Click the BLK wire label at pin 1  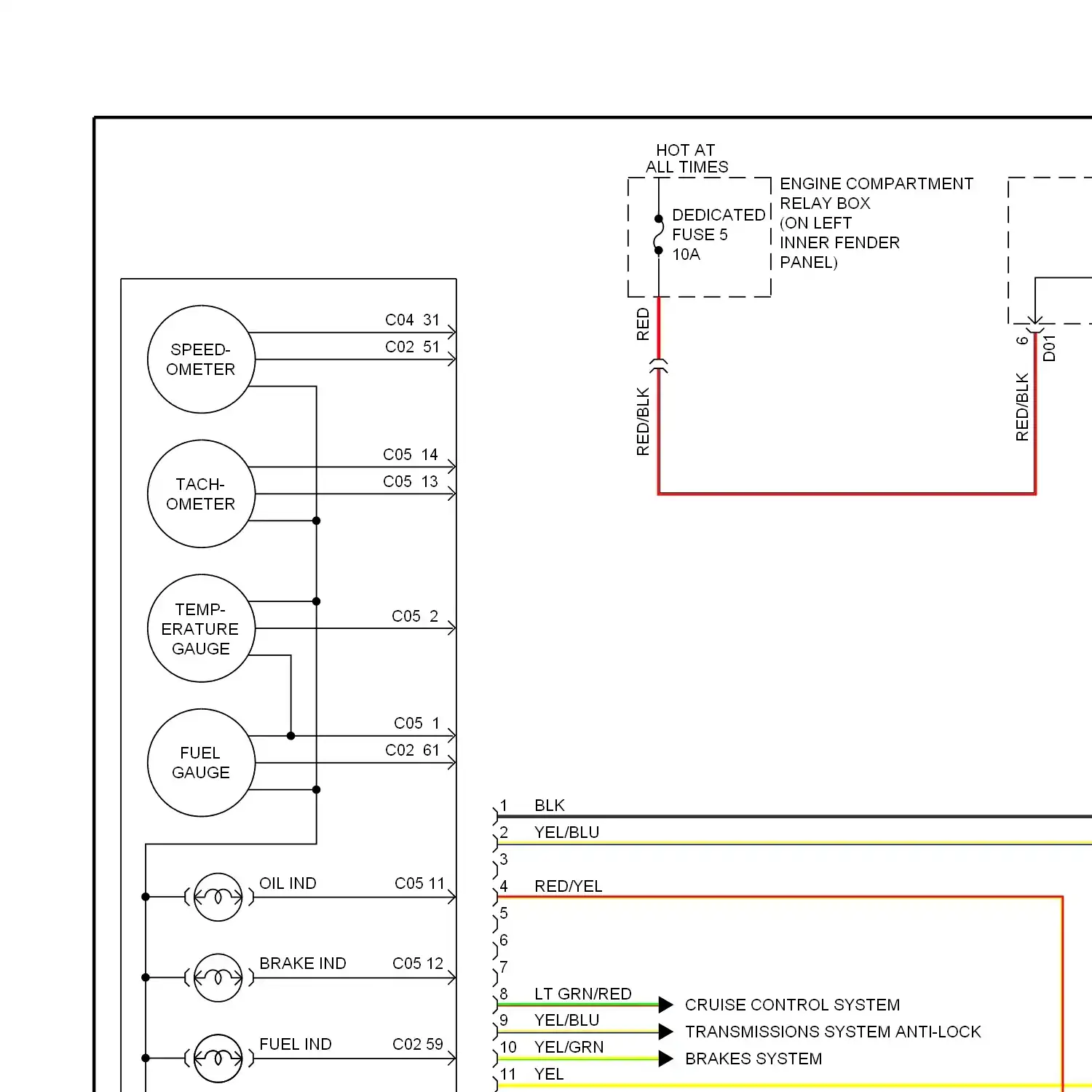pyautogui.click(x=550, y=805)
